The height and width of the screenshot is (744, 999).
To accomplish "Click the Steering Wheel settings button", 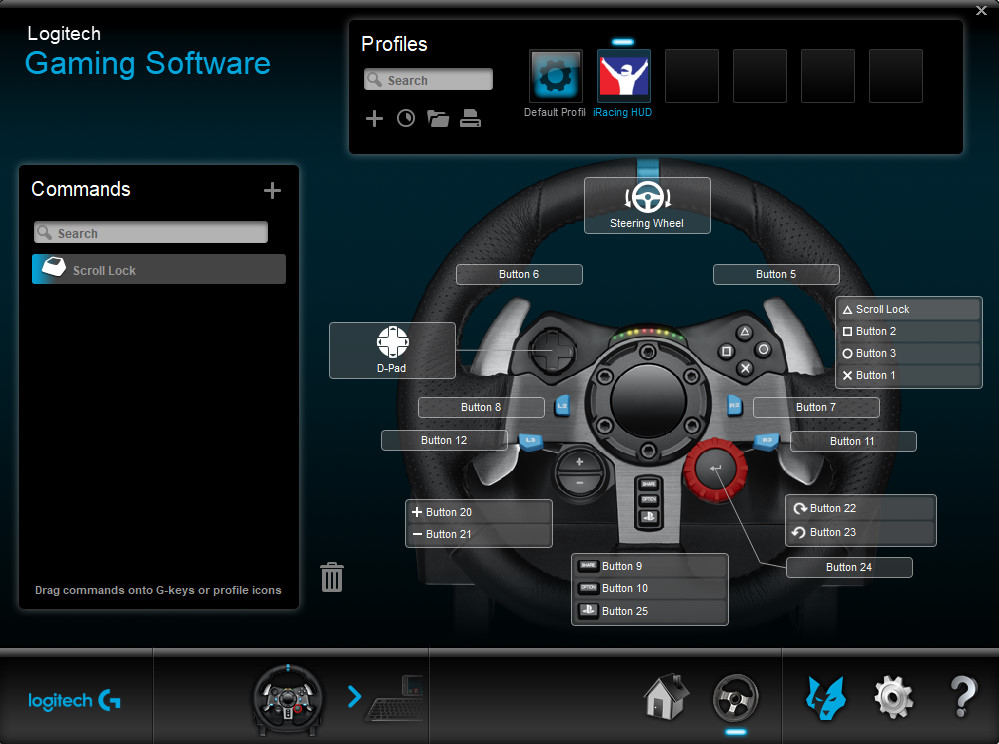I will 647,205.
